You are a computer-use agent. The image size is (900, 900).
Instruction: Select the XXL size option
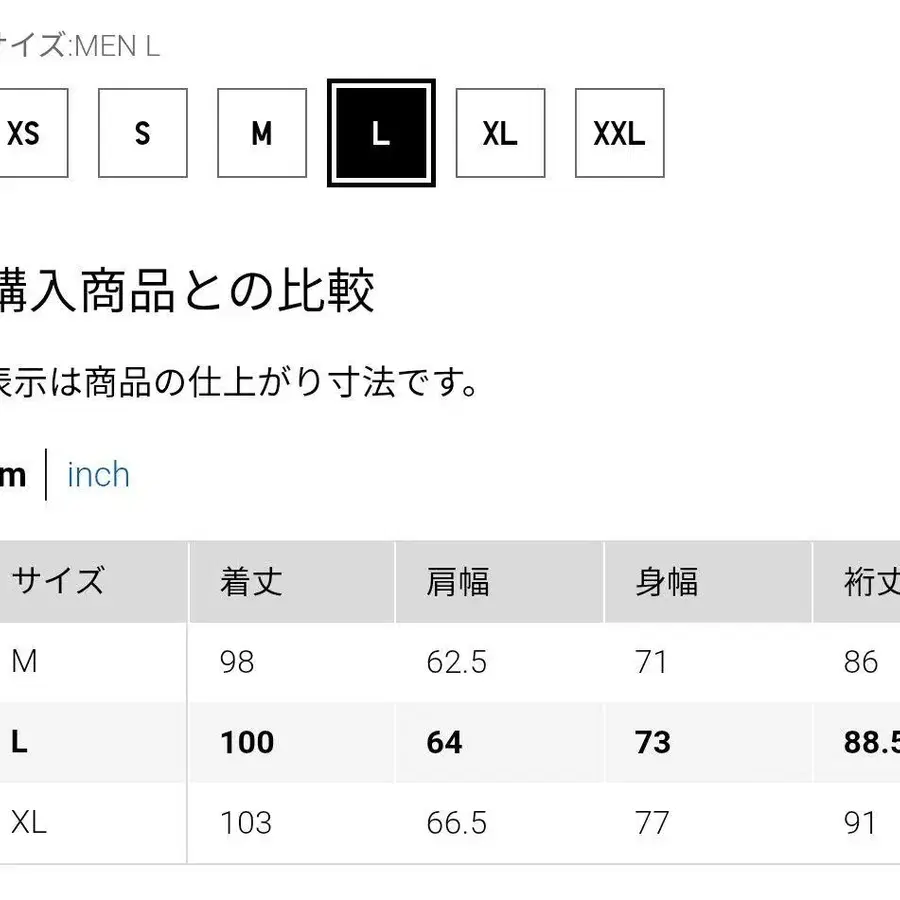619,133
